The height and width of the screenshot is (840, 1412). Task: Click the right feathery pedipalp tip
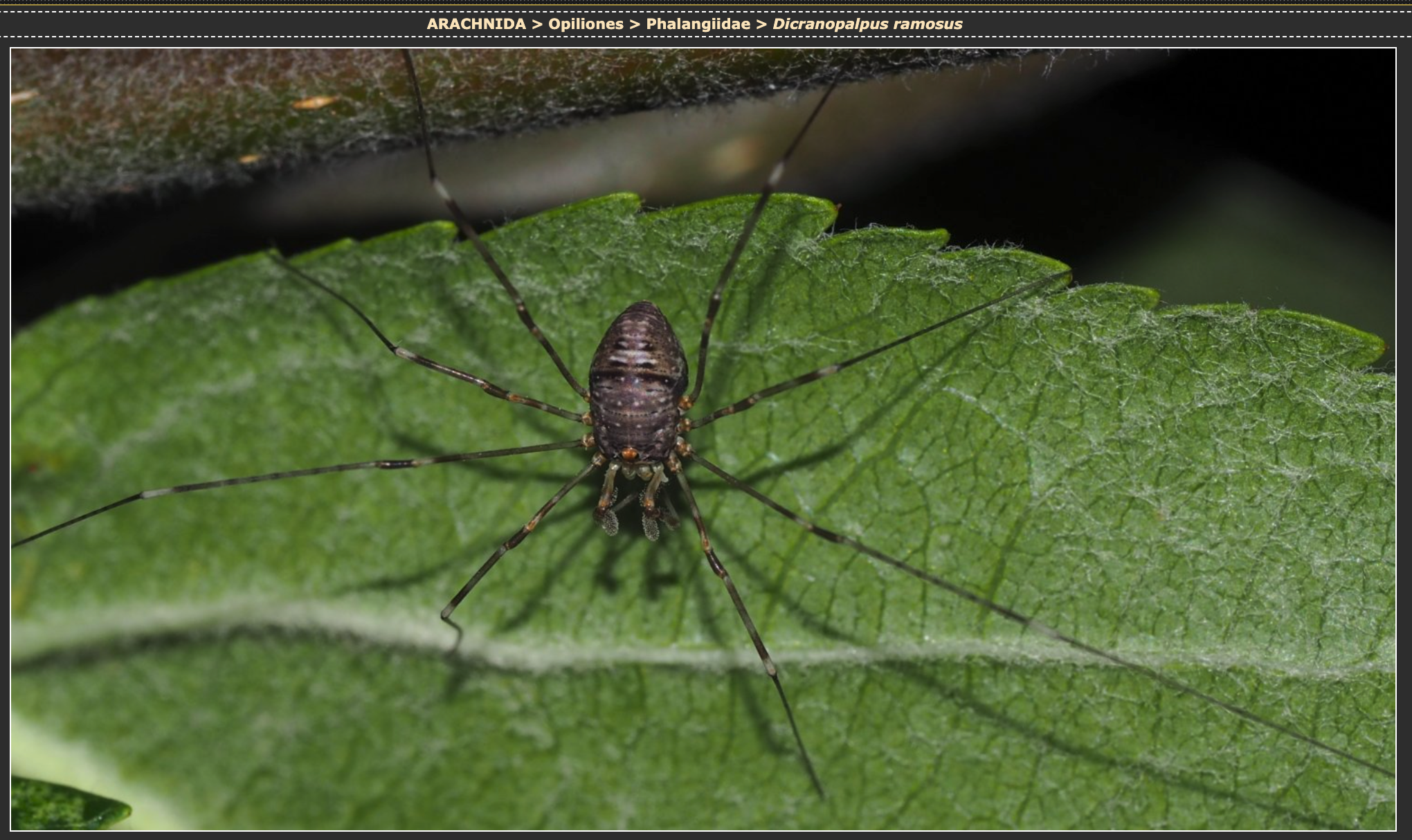(x=651, y=526)
